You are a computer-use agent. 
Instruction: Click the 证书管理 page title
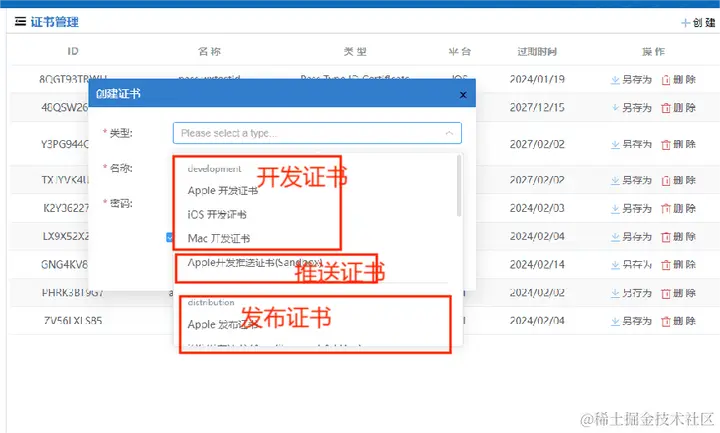coord(55,22)
